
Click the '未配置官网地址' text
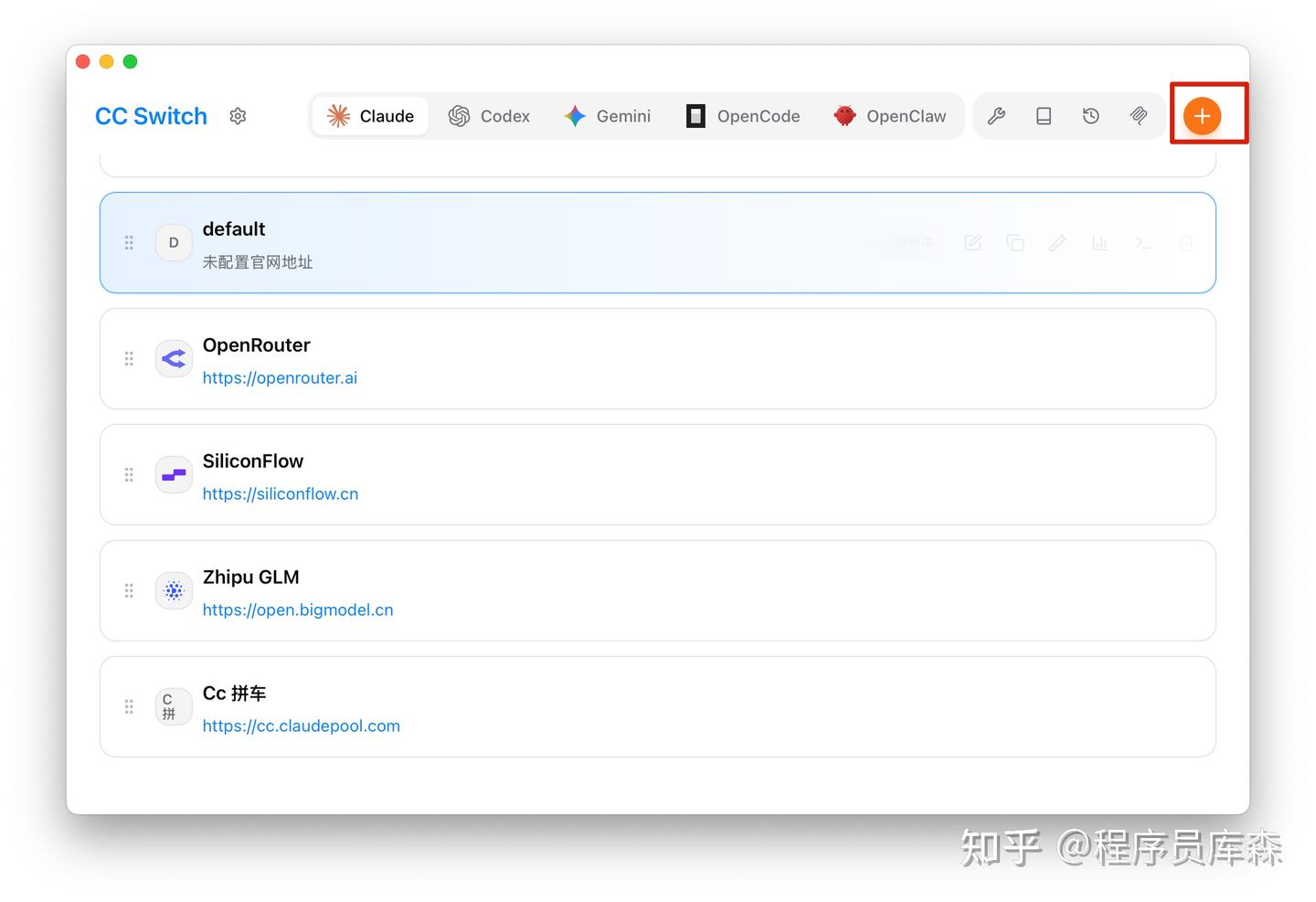[x=258, y=262]
